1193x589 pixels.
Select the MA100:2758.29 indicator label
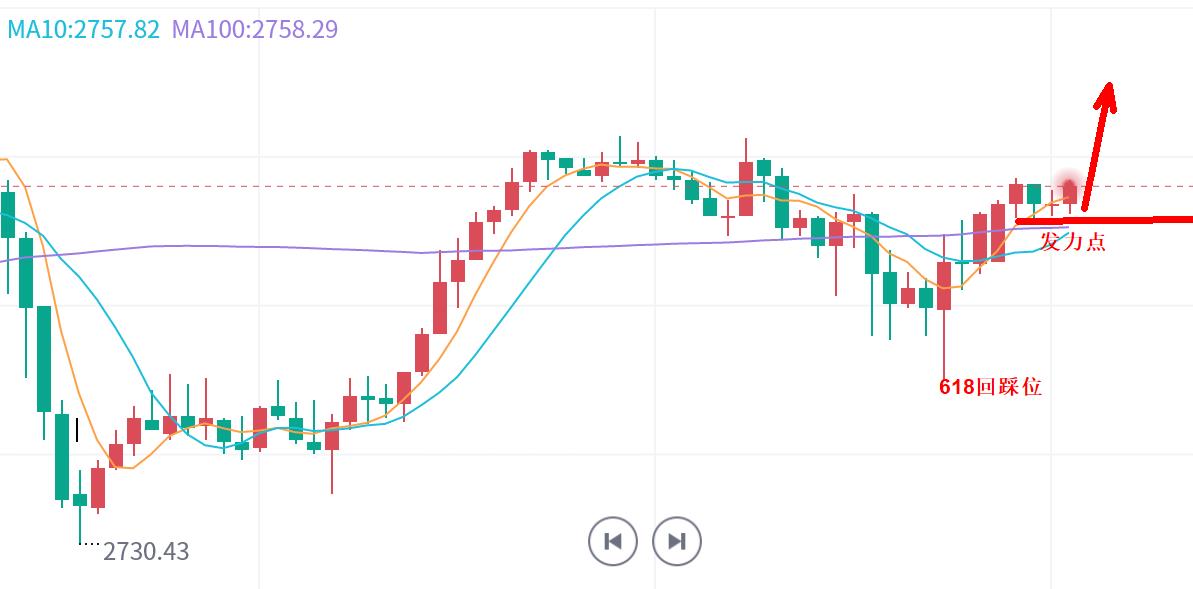(255, 30)
